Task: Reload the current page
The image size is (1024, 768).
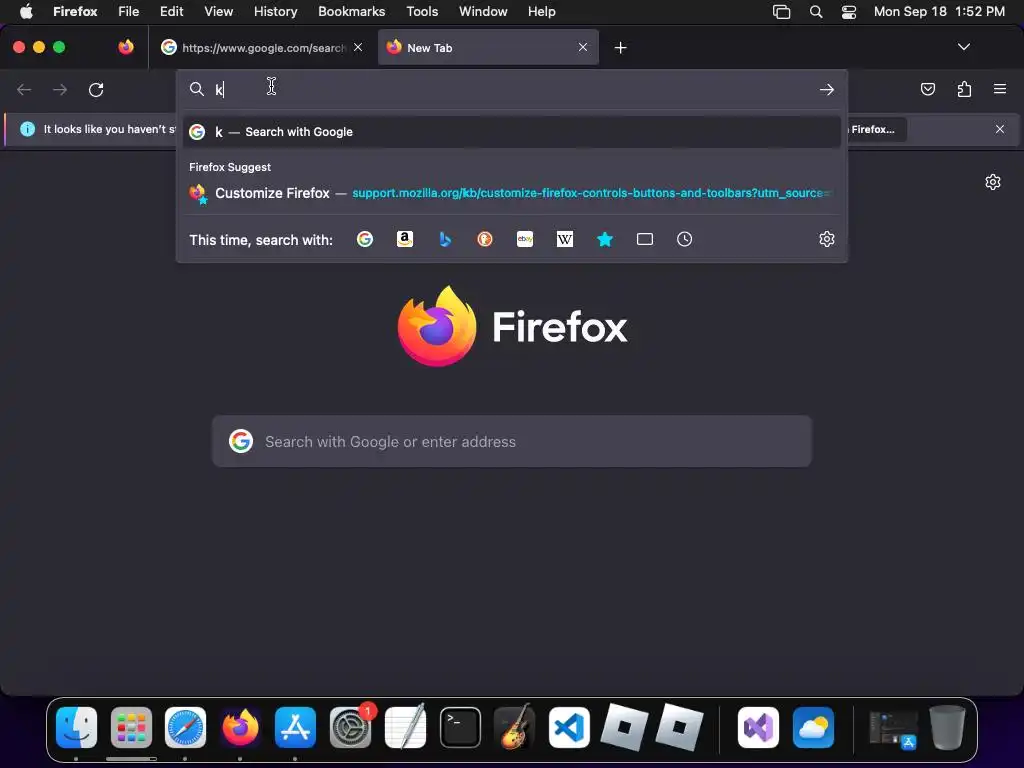Action: pos(96,89)
